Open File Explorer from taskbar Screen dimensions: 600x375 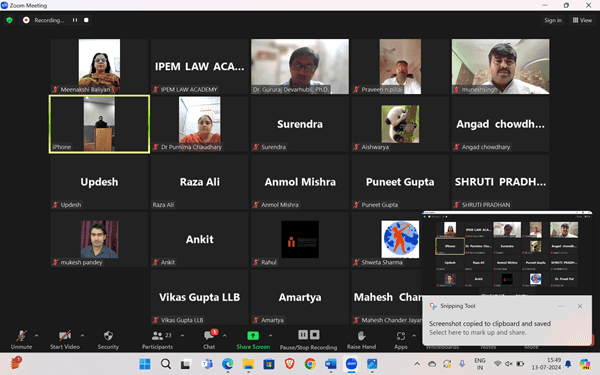[248, 364]
